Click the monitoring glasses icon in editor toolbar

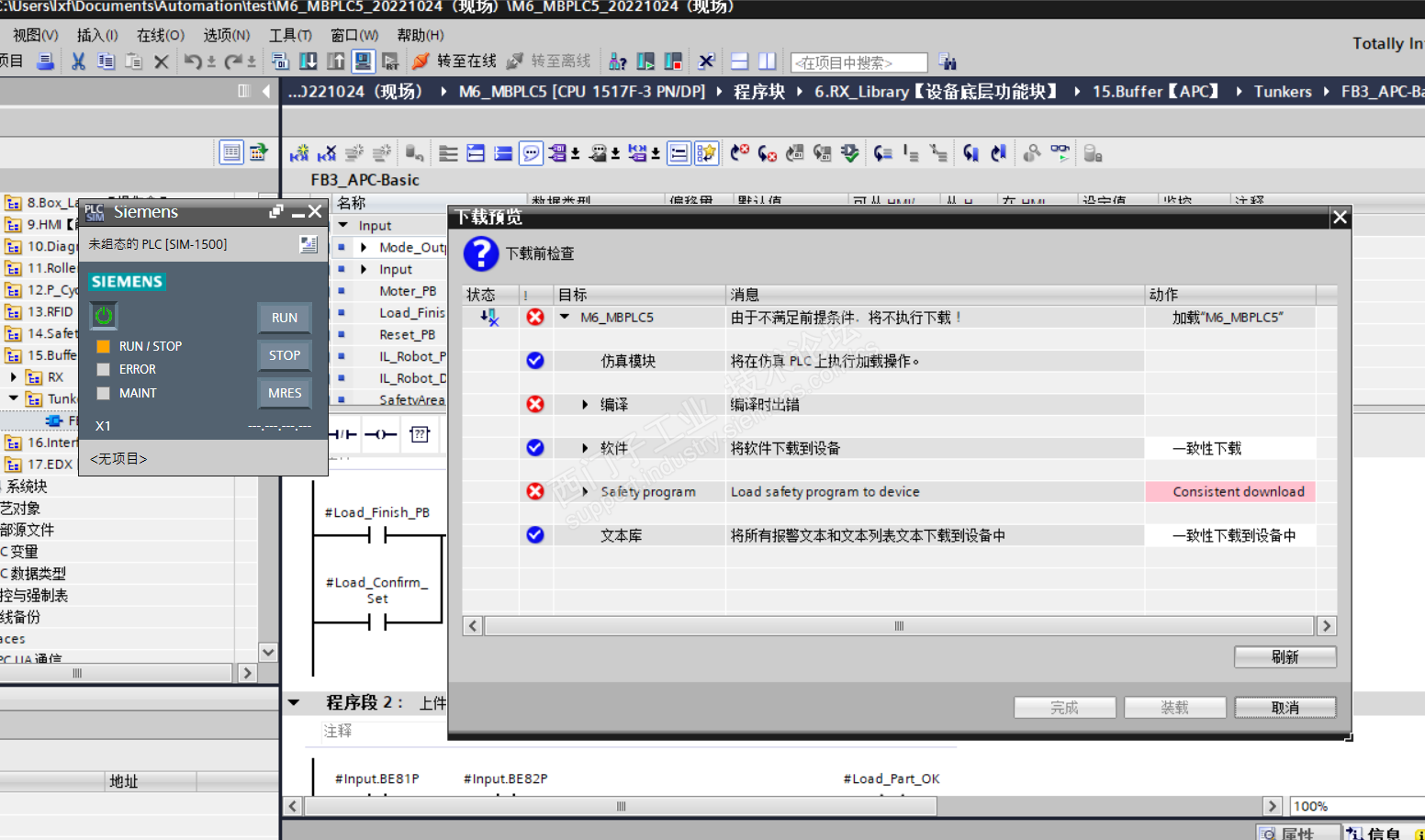click(x=1060, y=153)
